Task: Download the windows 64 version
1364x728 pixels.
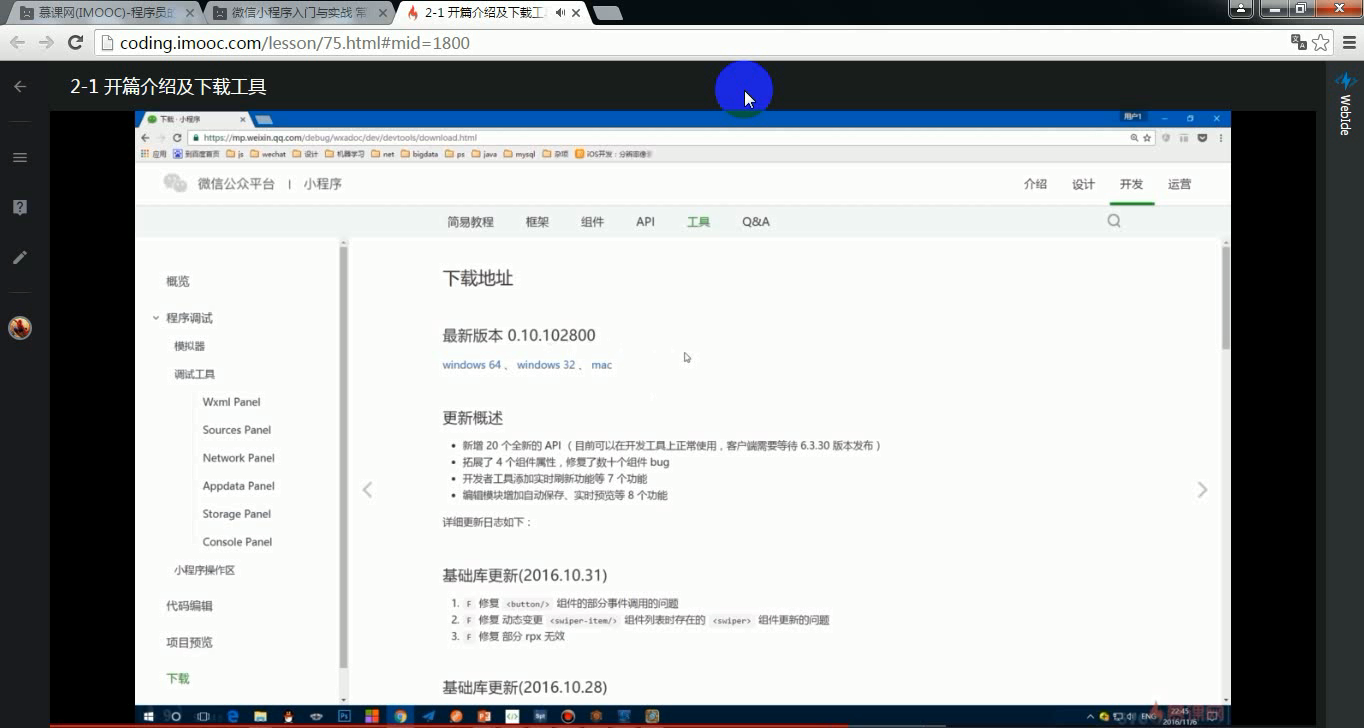Action: coord(471,365)
